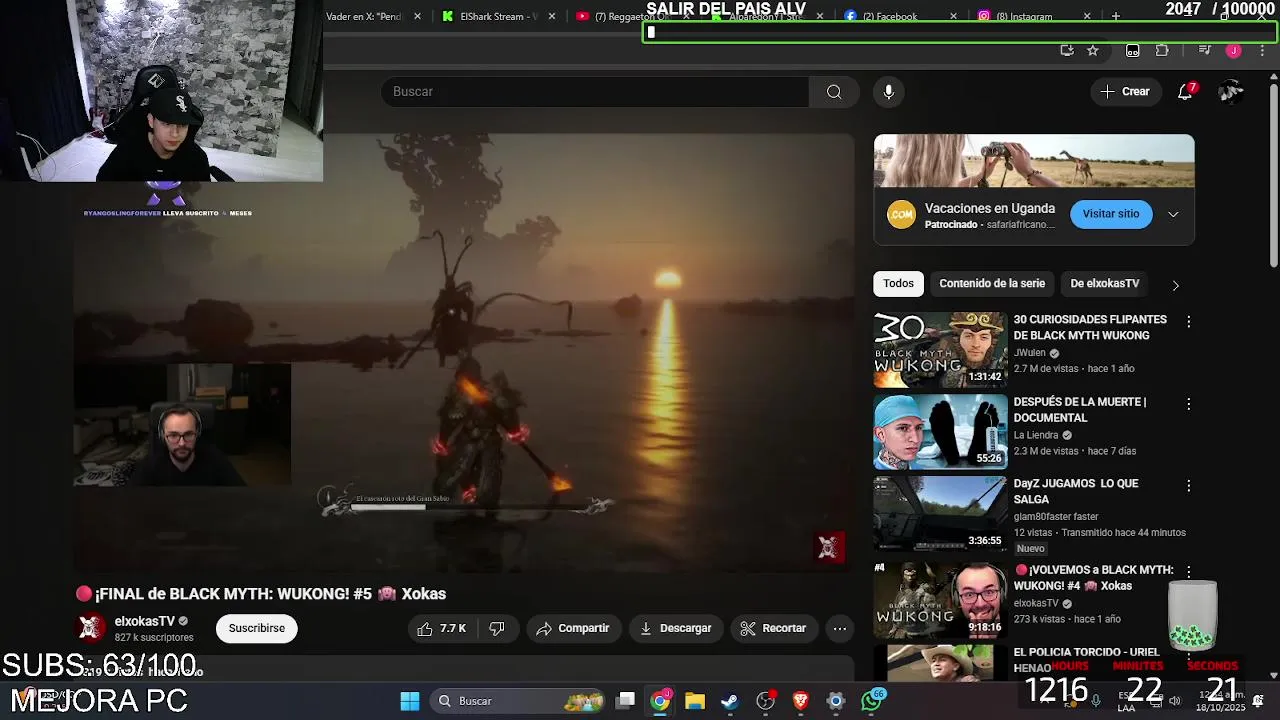The width and height of the screenshot is (1280, 720).
Task: Open YouTube notifications bell
Action: point(1185,91)
